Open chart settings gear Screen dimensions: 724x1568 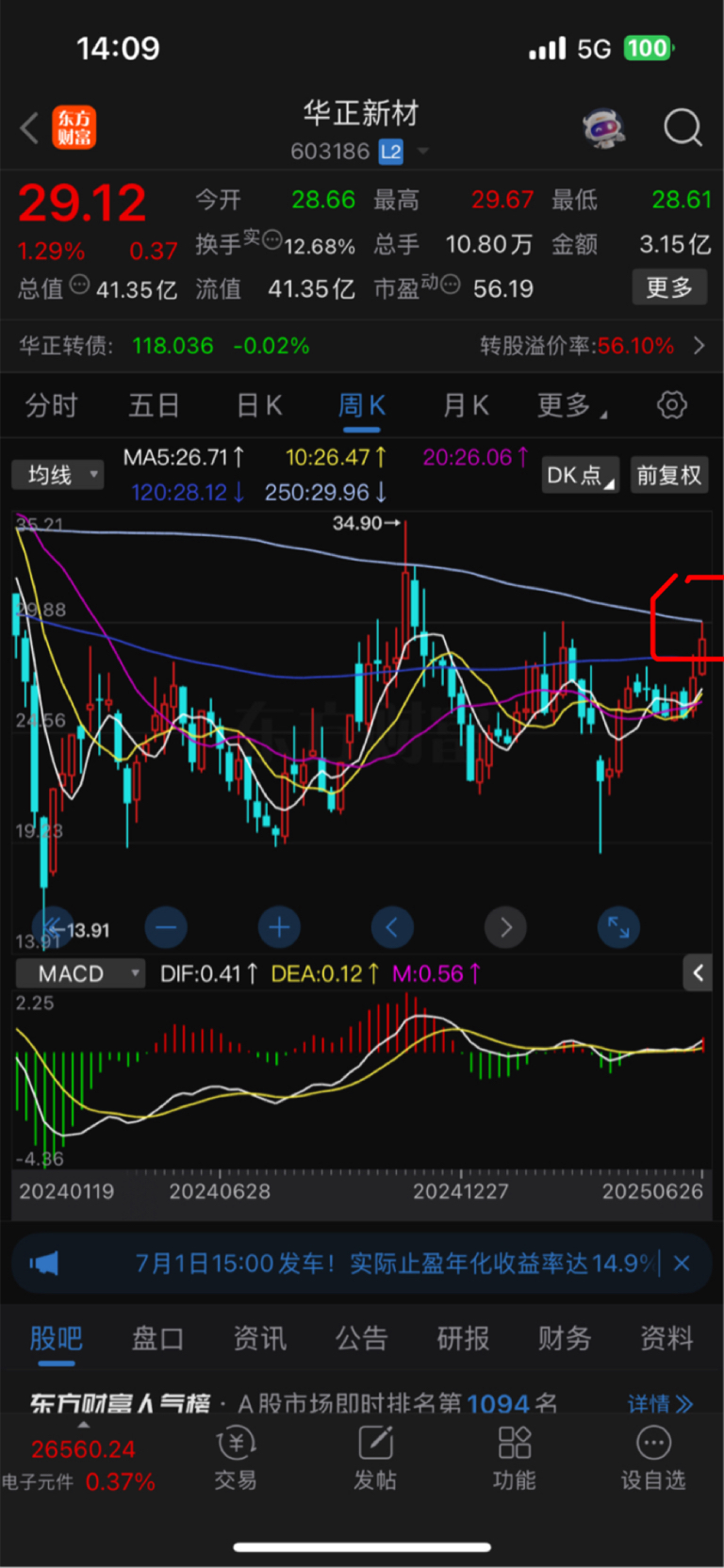(671, 405)
